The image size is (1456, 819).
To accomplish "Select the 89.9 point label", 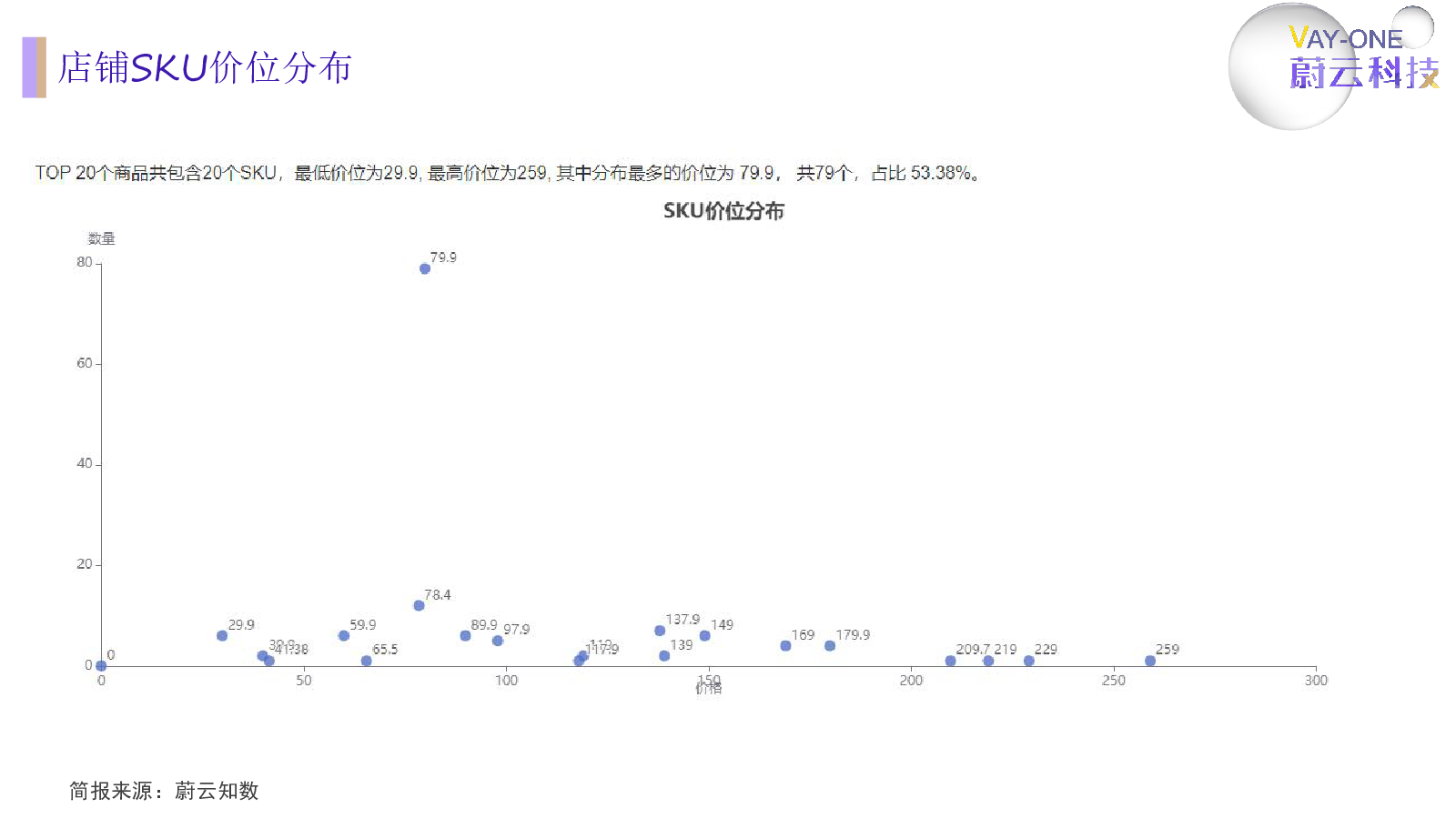I will [484, 625].
